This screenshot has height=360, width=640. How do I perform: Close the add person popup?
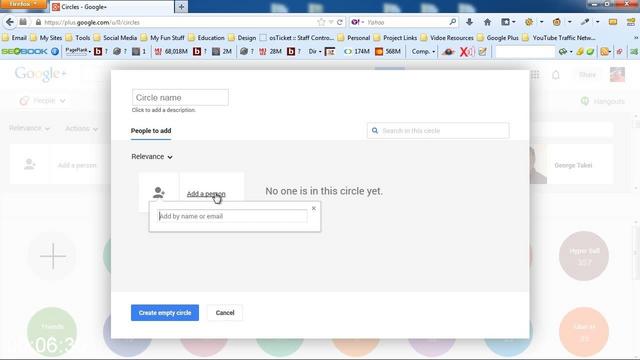tap(313, 209)
